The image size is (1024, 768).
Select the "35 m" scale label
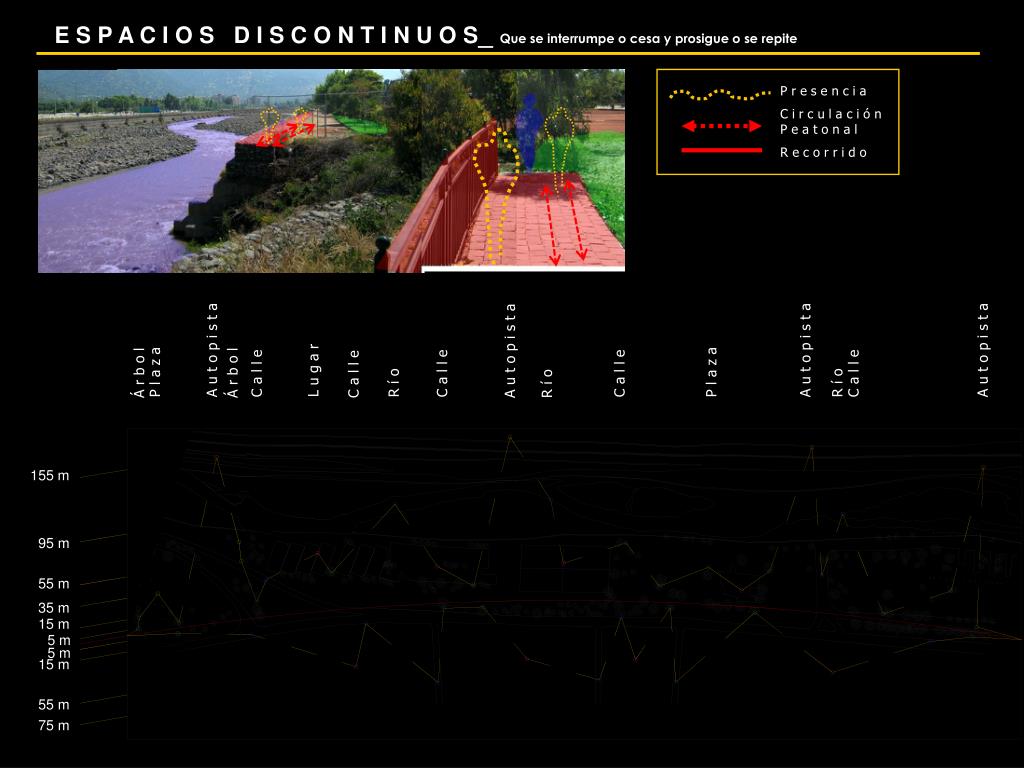tap(54, 608)
